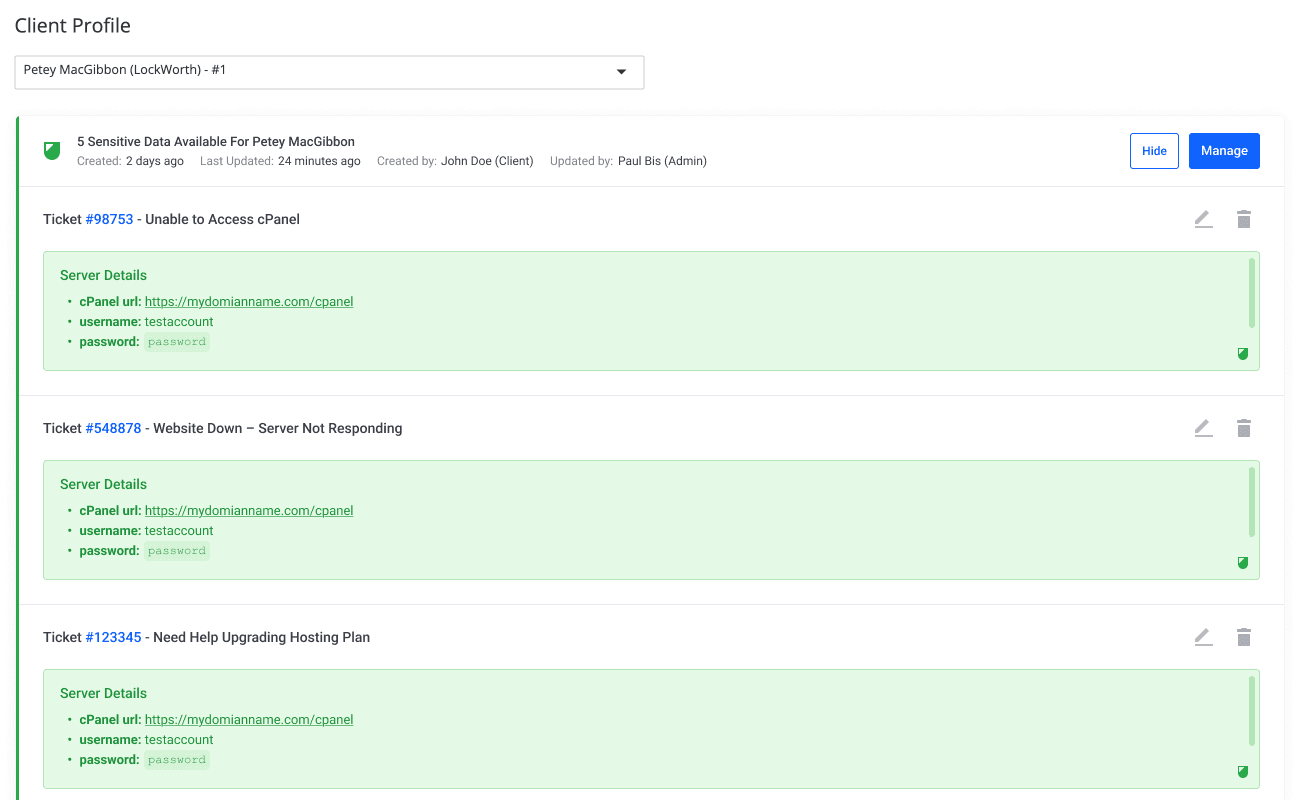Click 'Need Help Upgrading Hosting Plan' title
Viewport: 1300px width, 800px height.
pyautogui.click(x=262, y=637)
